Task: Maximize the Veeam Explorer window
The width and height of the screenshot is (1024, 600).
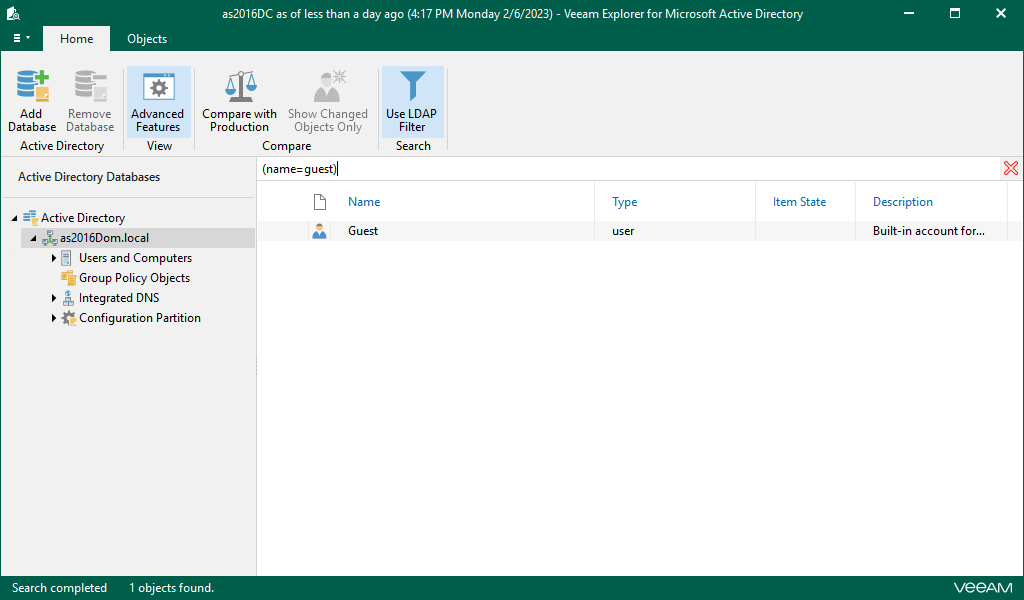Action: tap(955, 13)
